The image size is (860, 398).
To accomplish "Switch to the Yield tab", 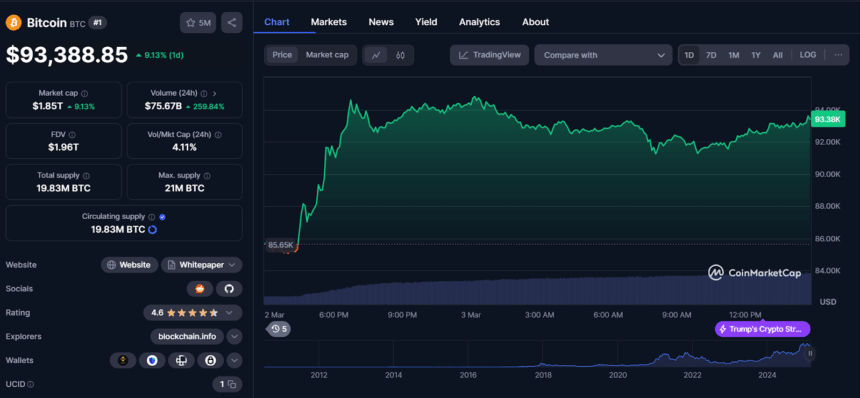I will (426, 22).
